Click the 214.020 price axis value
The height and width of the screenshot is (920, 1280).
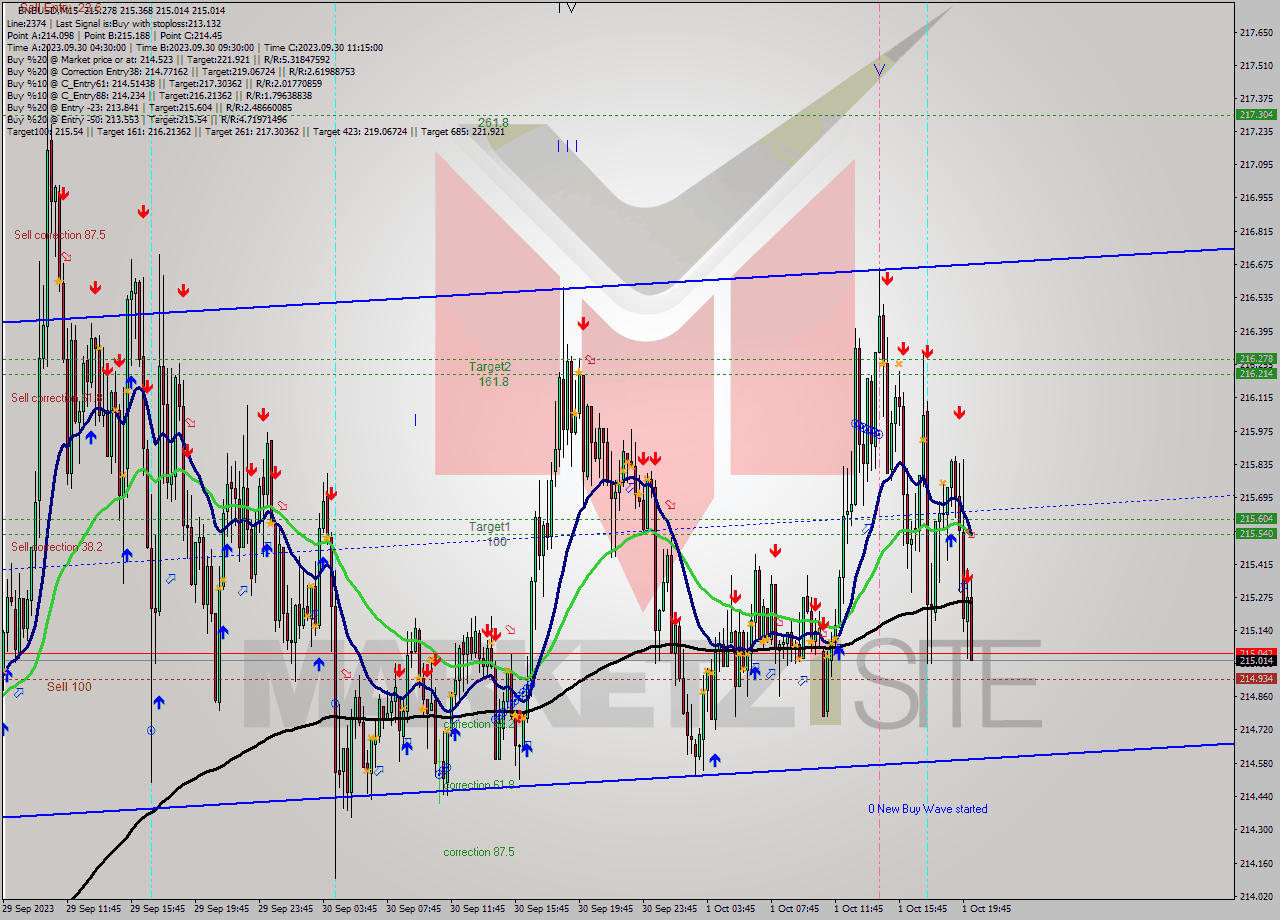1256,896
